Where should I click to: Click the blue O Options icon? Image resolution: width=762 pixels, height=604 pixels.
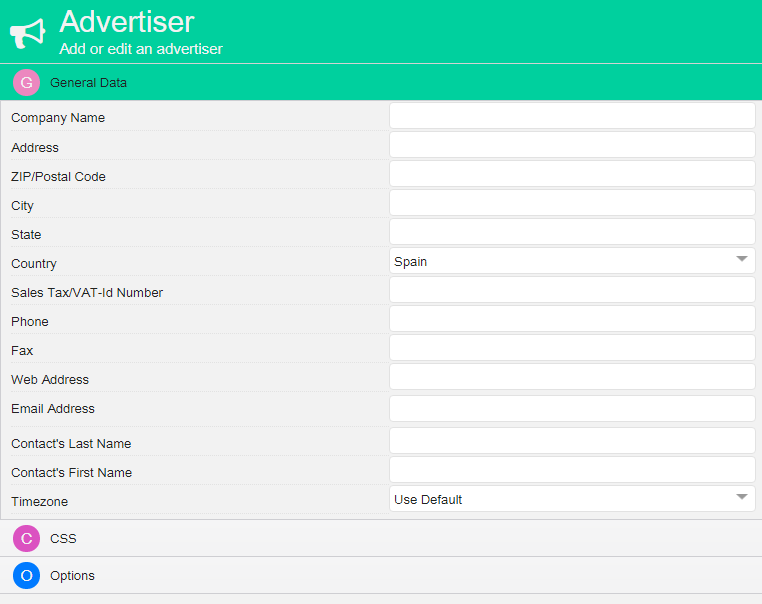(26, 576)
